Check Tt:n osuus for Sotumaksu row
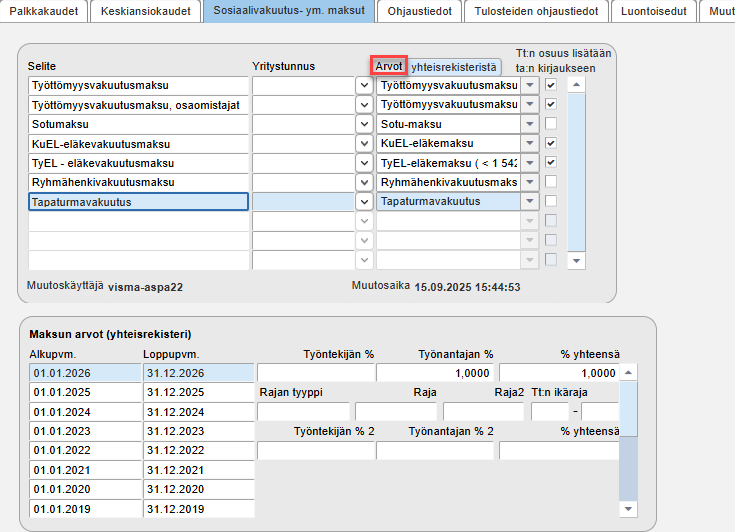The width and height of the screenshot is (735, 532). pyautogui.click(x=551, y=124)
